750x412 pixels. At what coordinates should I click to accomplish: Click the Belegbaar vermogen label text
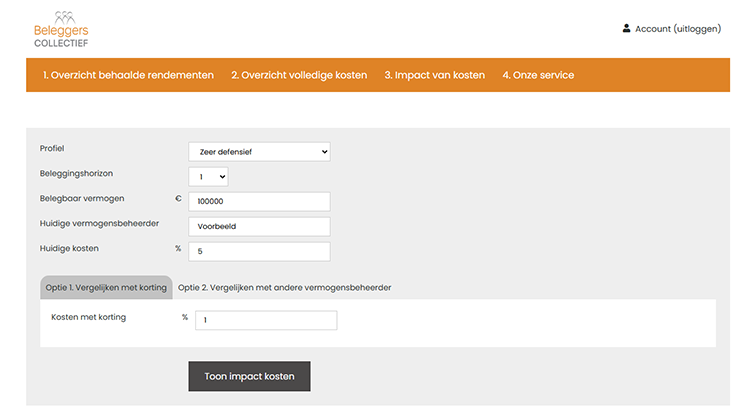(82, 198)
